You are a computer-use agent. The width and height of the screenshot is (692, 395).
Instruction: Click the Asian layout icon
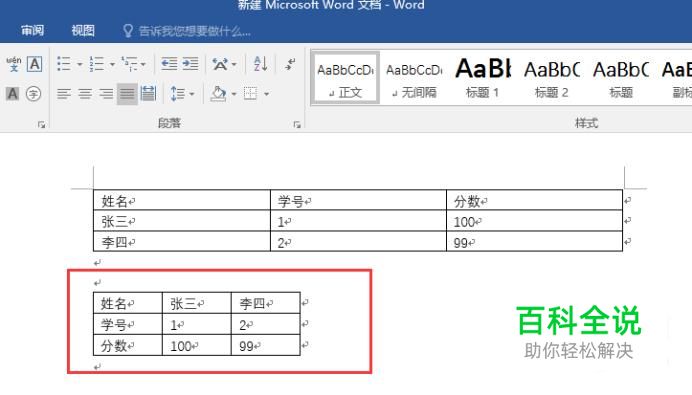220,64
